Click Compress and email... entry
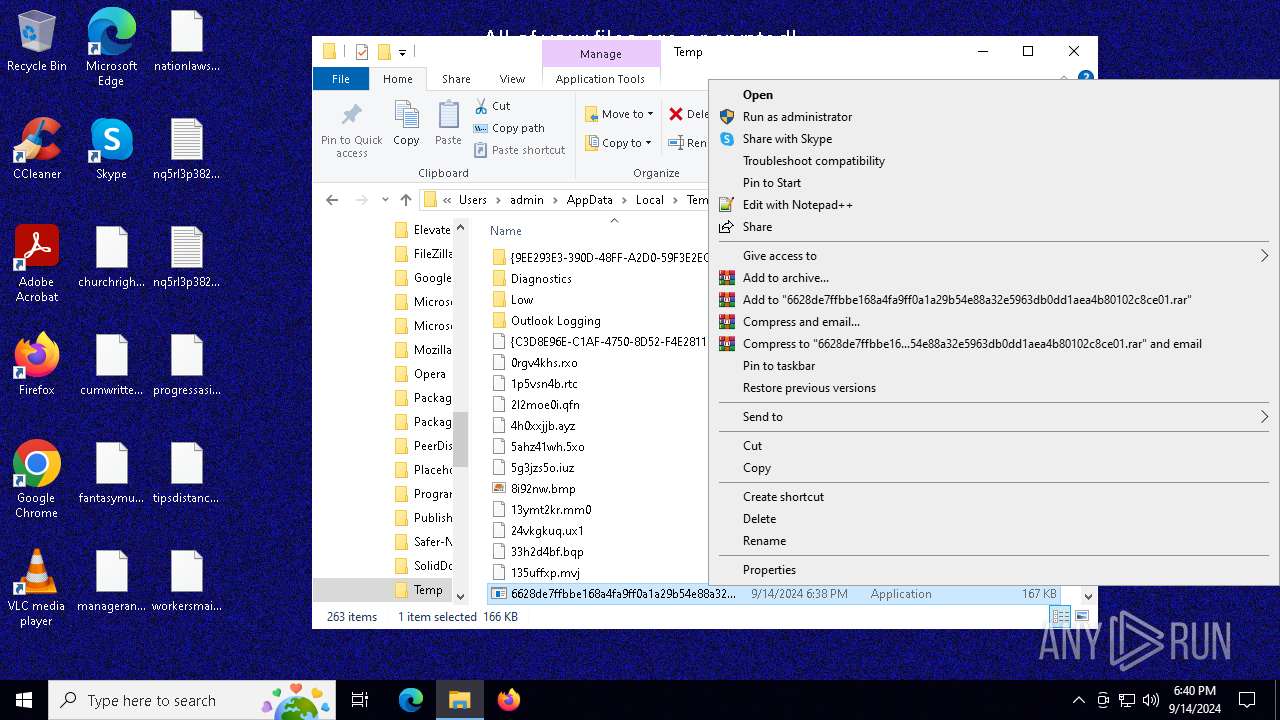Viewport: 1280px width, 720px height. coord(801,322)
